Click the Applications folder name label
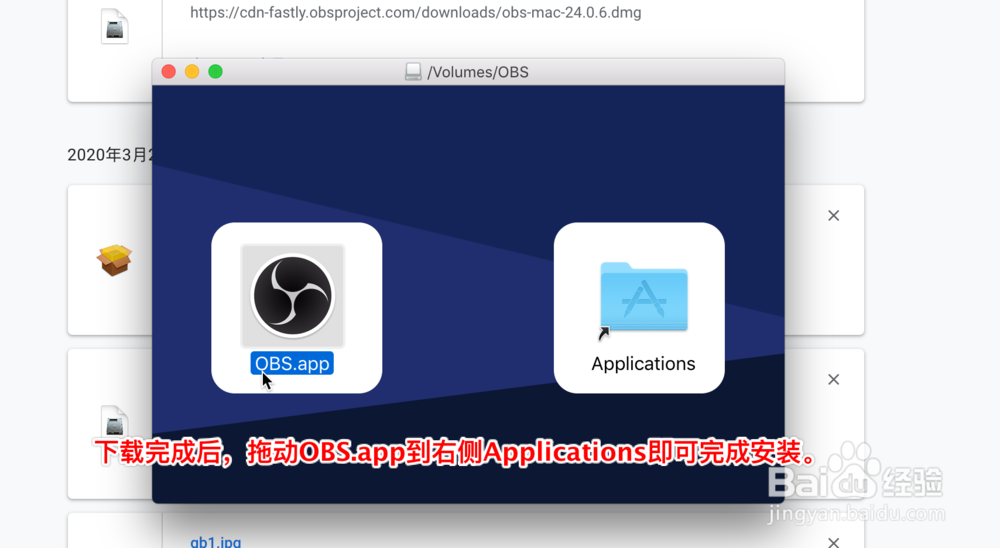 tap(643, 364)
